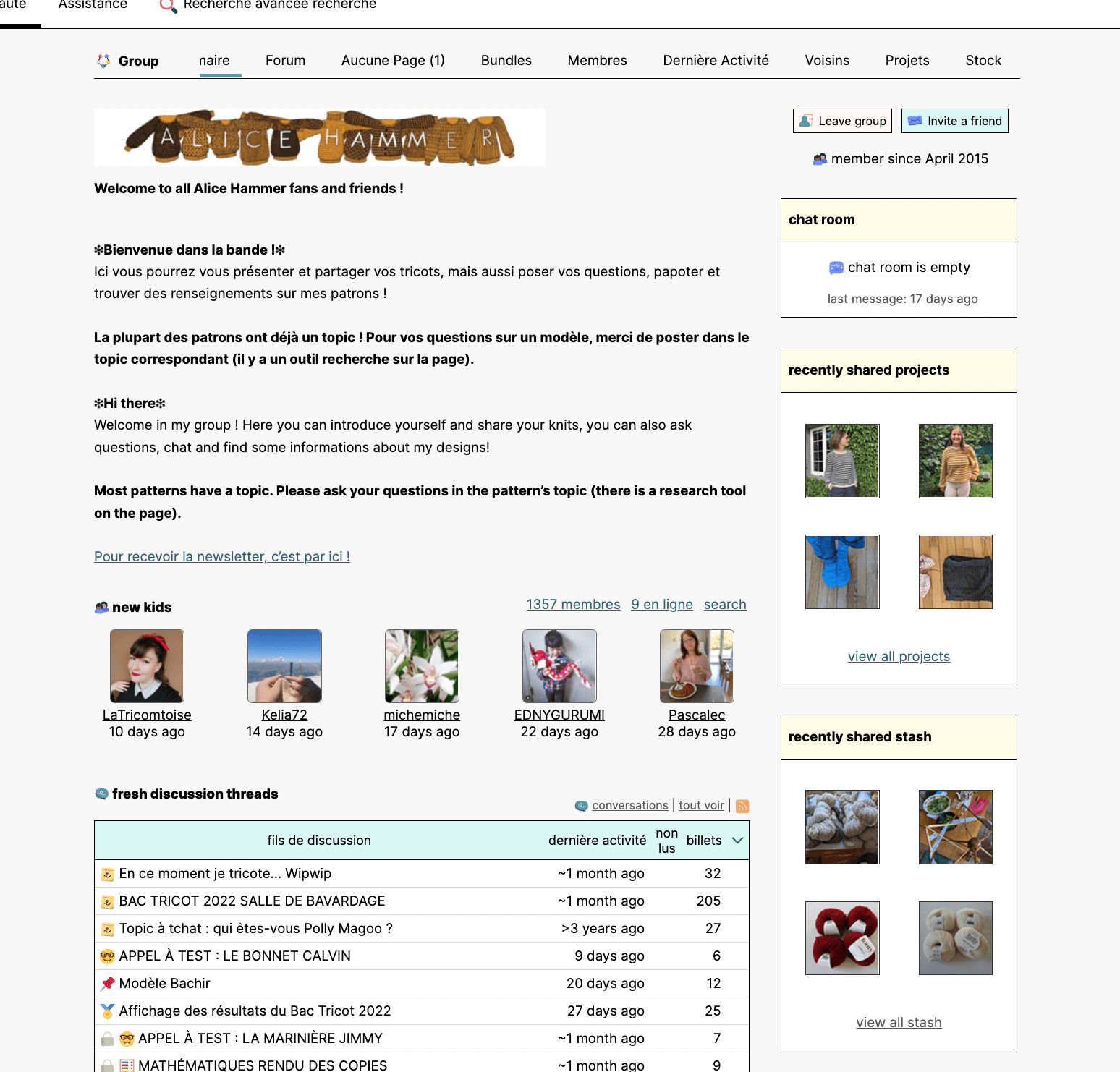Viewport: 1120px width, 1072px height.
Task: Click the conversations speech bubble icon
Action: coord(581,806)
